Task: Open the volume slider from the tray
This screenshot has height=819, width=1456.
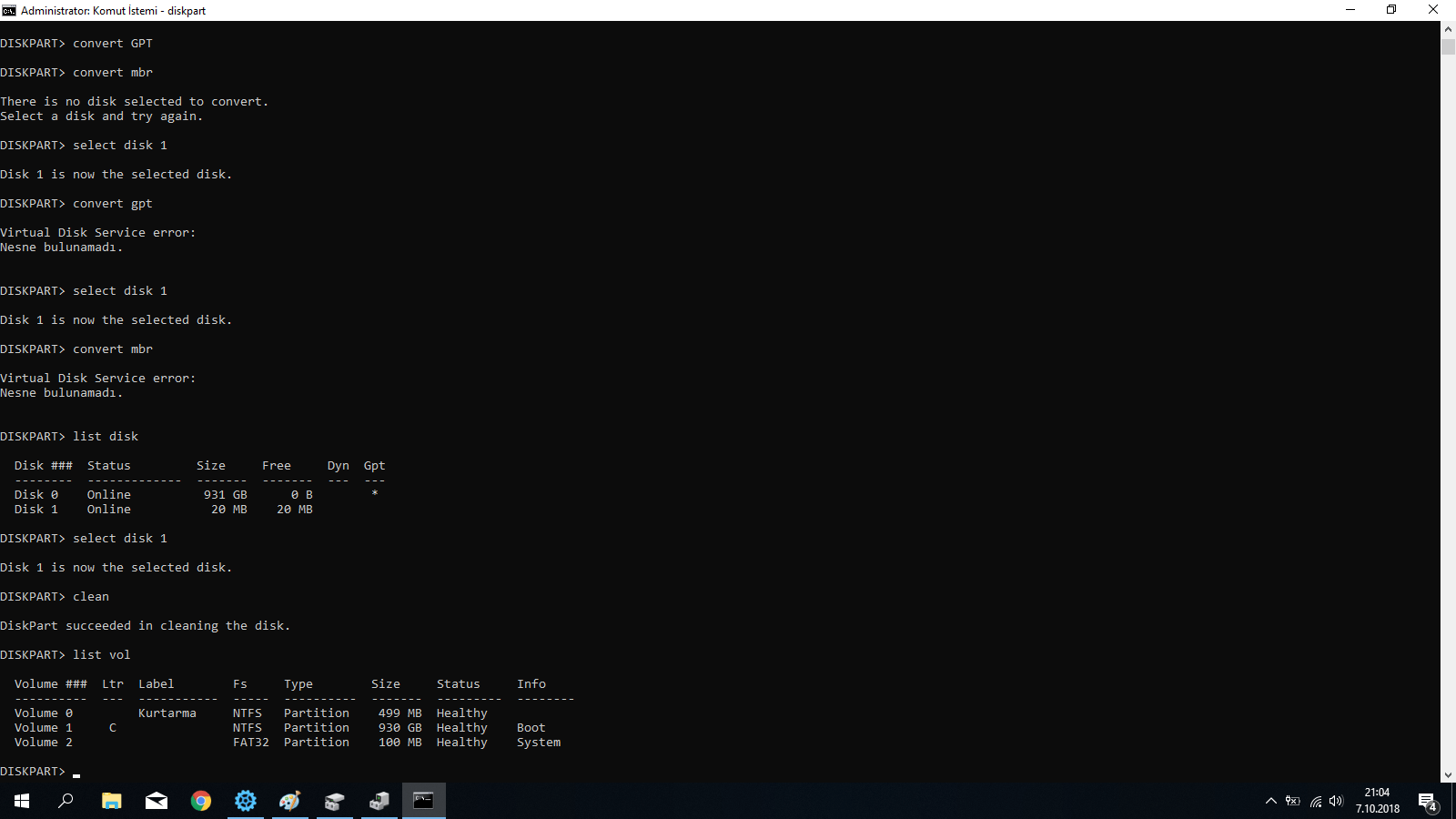Action: [x=1336, y=802]
